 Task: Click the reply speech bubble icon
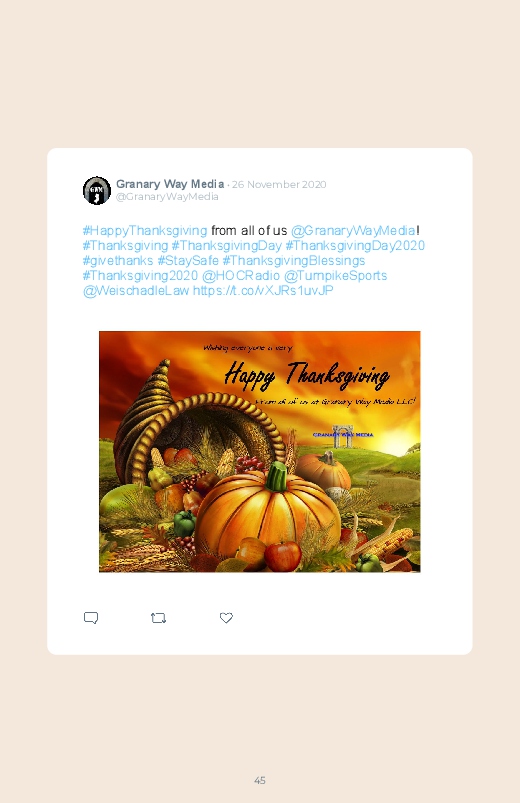point(91,618)
